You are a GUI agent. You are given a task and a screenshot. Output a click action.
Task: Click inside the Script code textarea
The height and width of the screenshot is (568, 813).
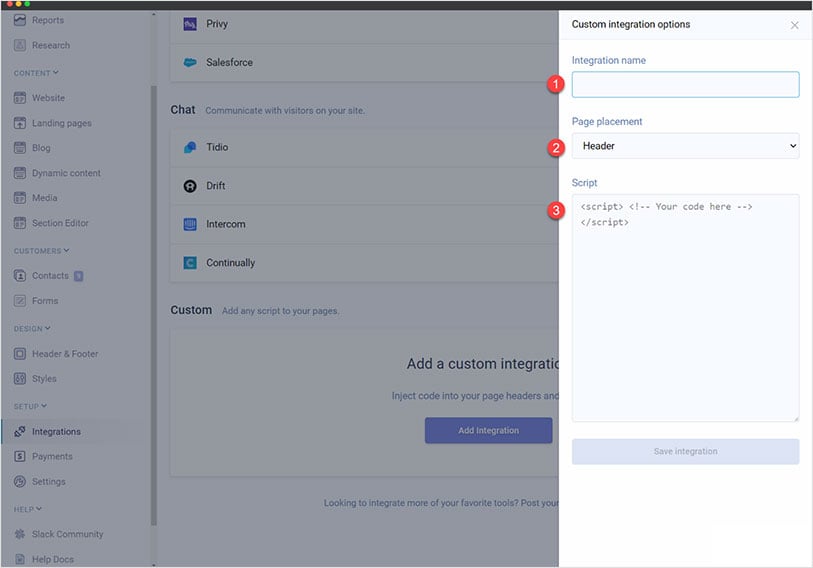685,320
